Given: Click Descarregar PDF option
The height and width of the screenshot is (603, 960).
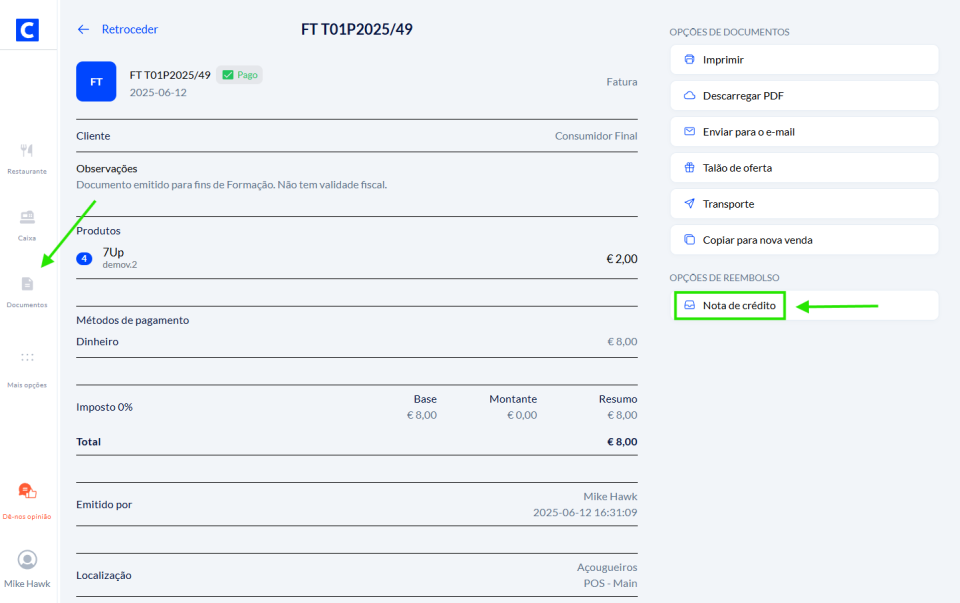Looking at the screenshot, I should (x=804, y=96).
